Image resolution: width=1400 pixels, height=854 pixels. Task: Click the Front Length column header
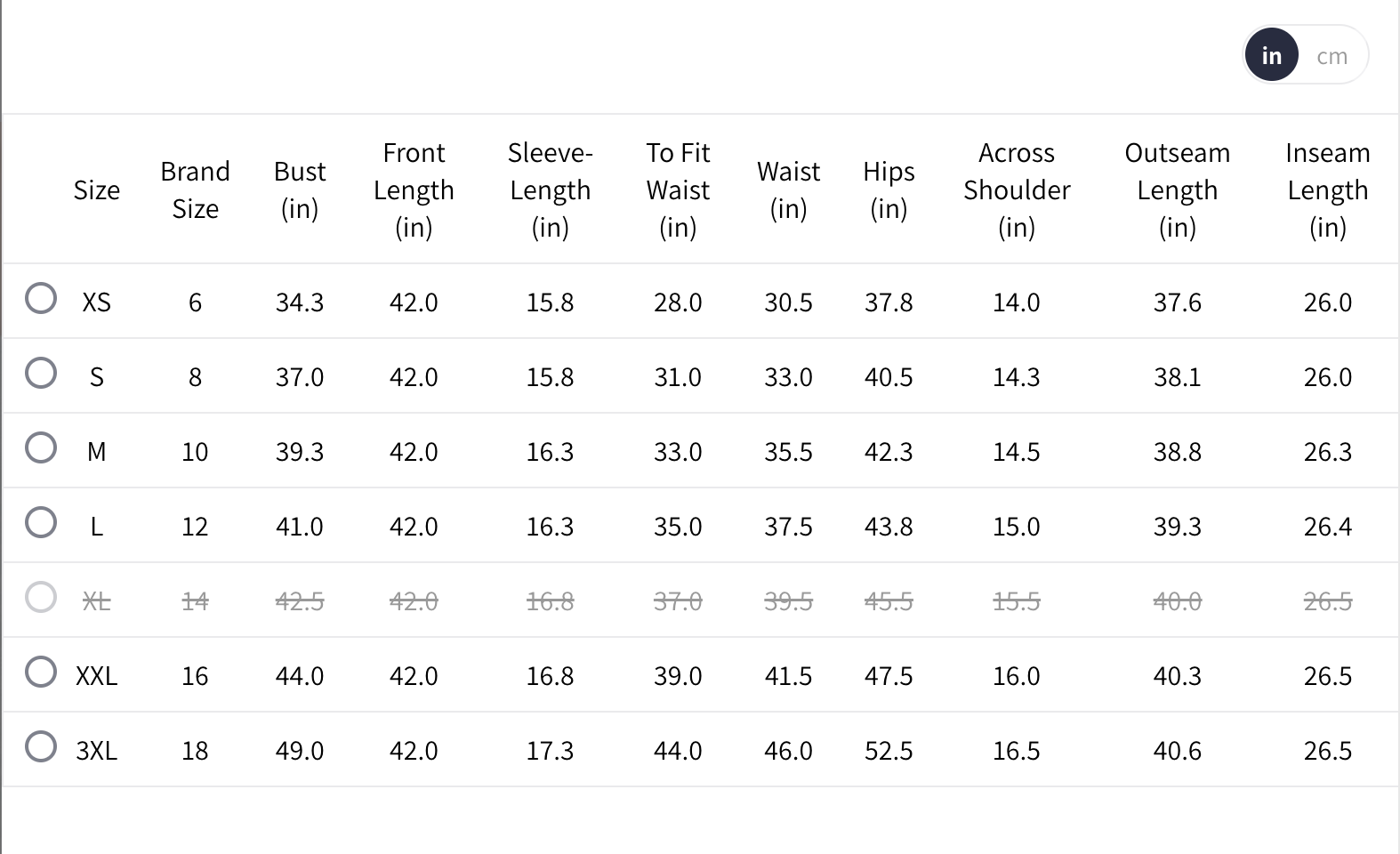(414, 189)
